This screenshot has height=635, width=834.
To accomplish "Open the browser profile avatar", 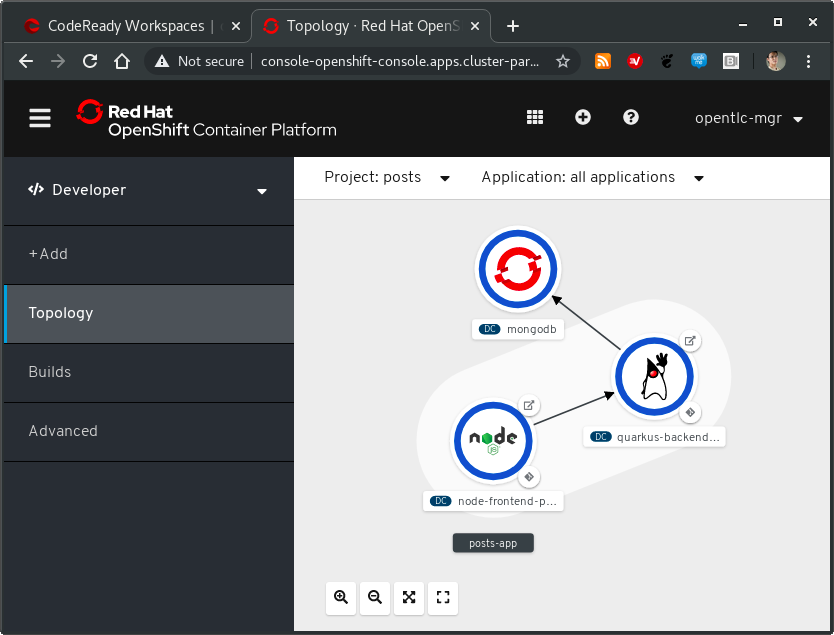I will click(x=776, y=62).
